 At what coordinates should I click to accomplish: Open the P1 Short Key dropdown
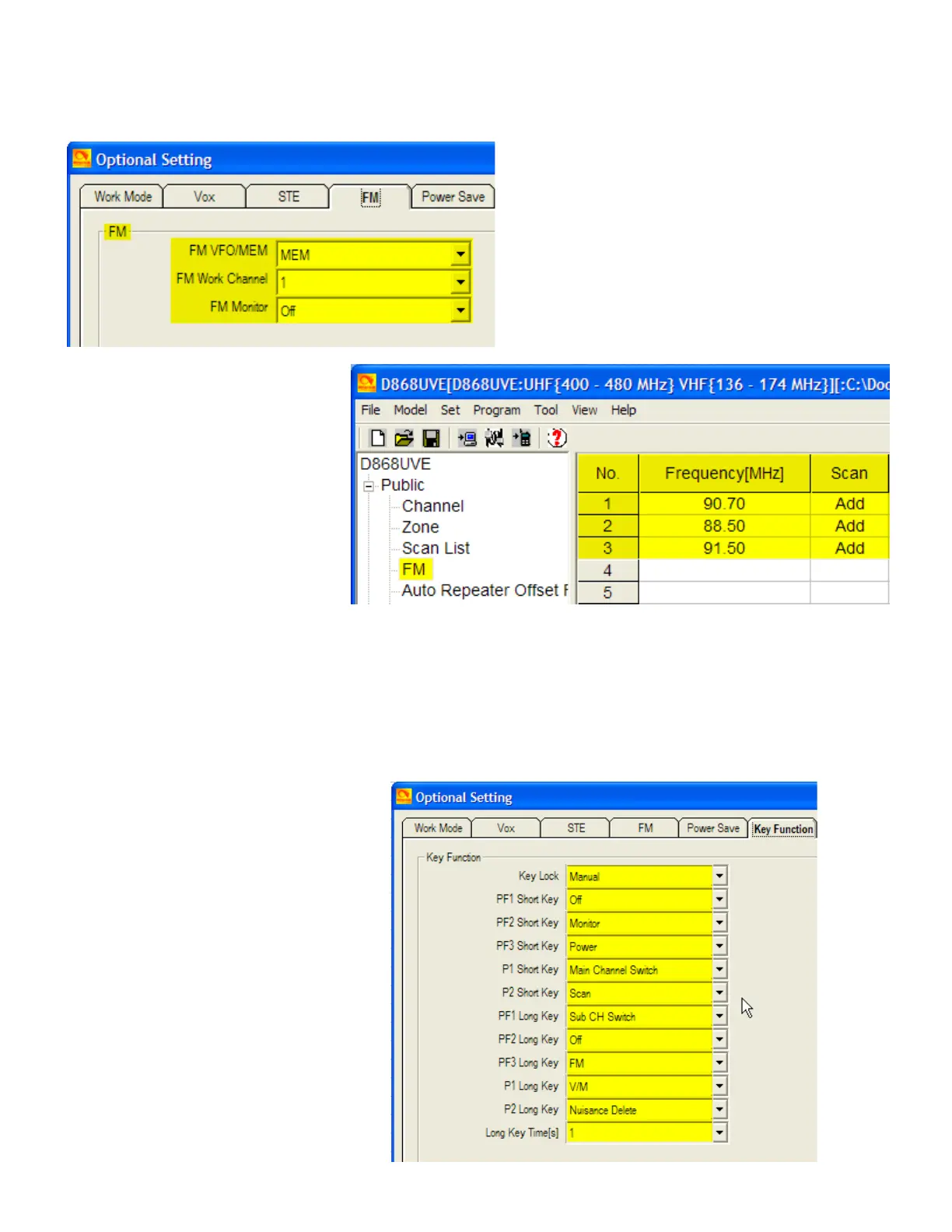click(719, 969)
